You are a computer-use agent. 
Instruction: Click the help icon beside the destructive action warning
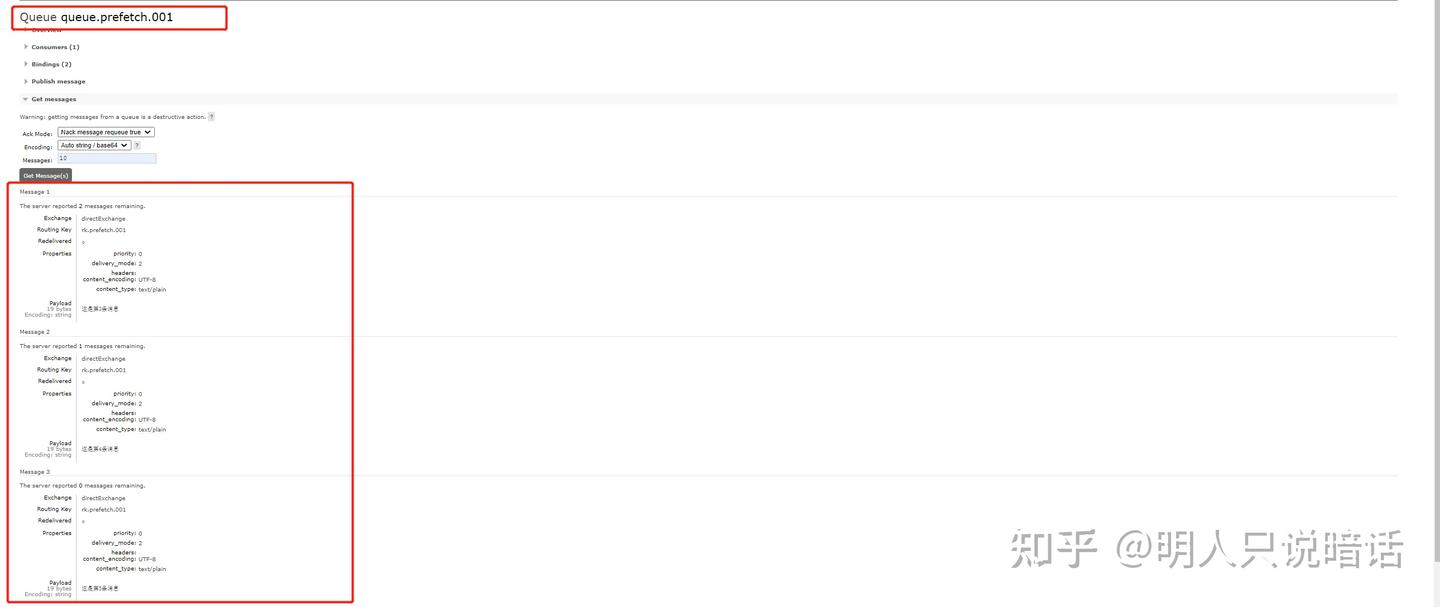coord(211,117)
